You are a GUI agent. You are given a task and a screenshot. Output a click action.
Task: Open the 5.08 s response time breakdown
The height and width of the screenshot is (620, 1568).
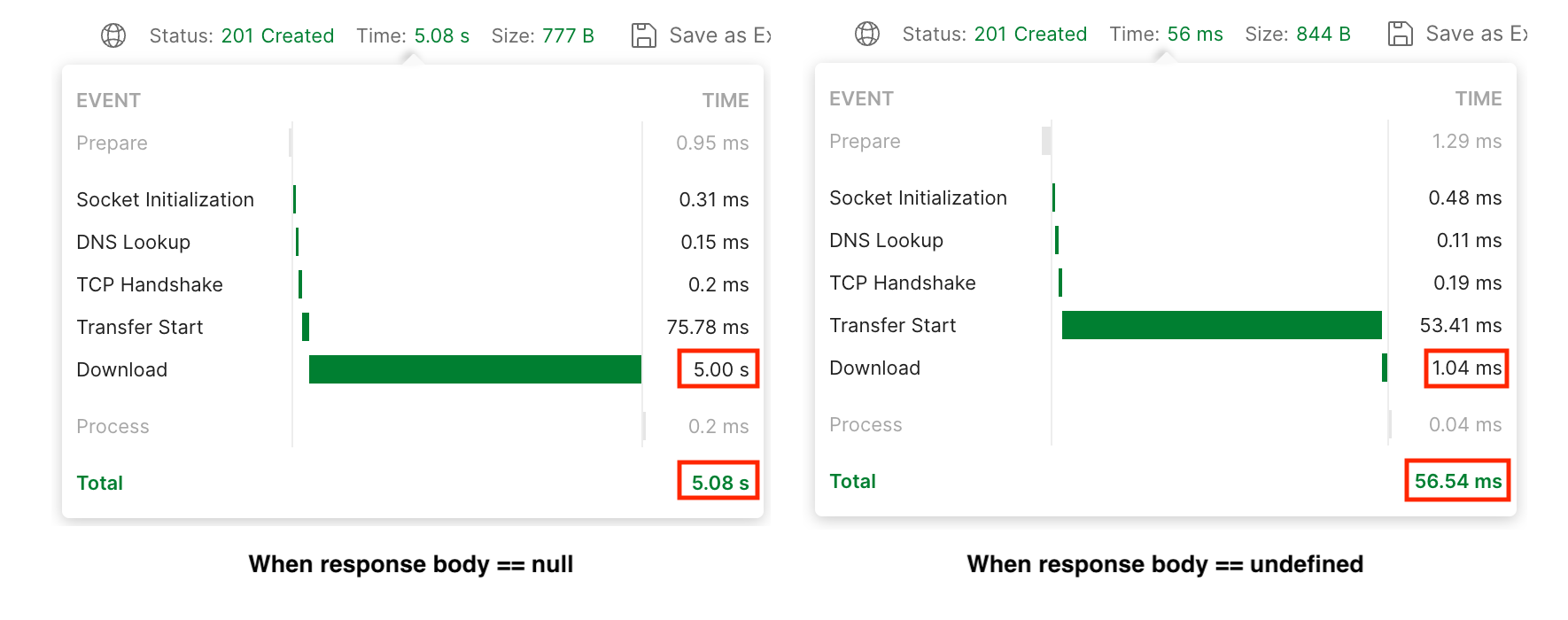click(x=441, y=35)
